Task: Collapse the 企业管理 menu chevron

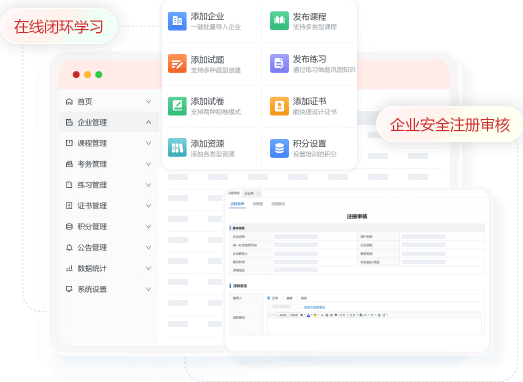Action: click(148, 122)
